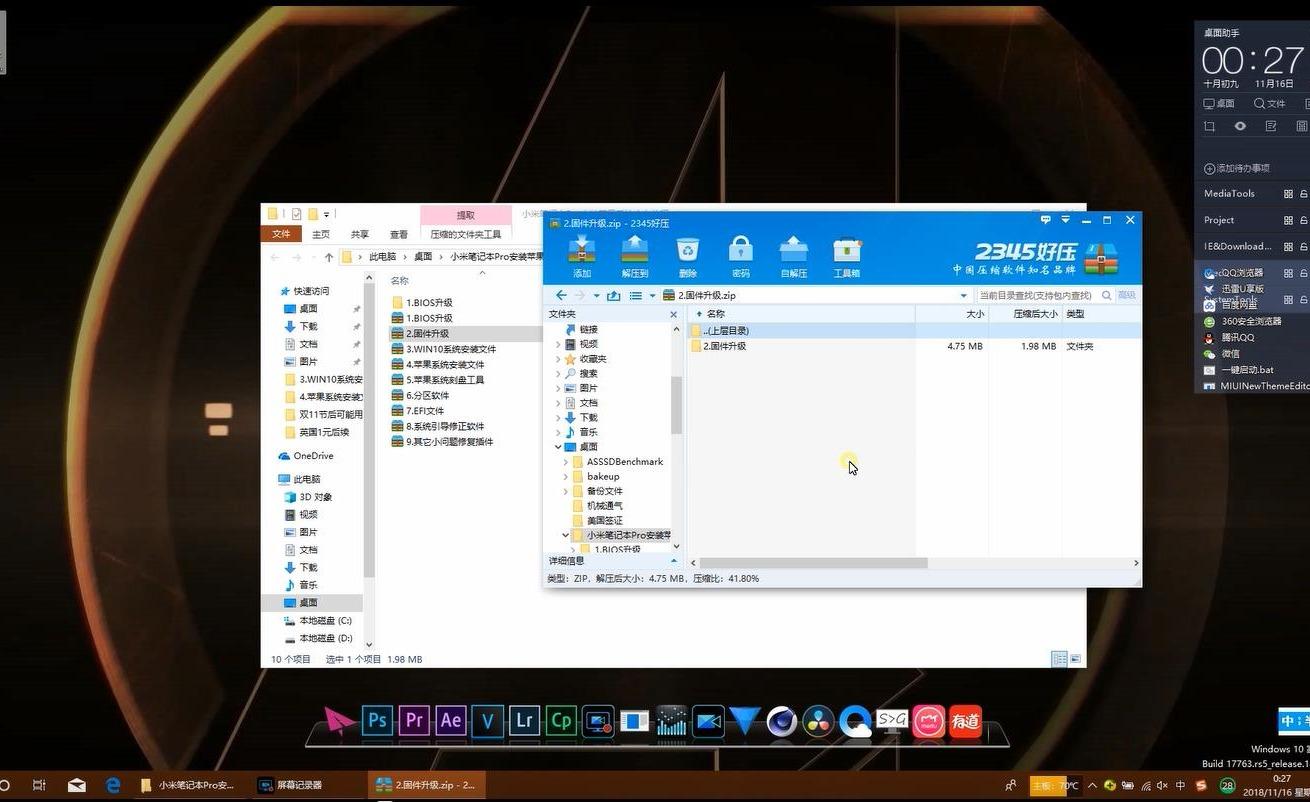This screenshot has width=1310, height=802.
Task: Click the 删除 (Delete) recycle icon in 2345好压
Action: 688,256
